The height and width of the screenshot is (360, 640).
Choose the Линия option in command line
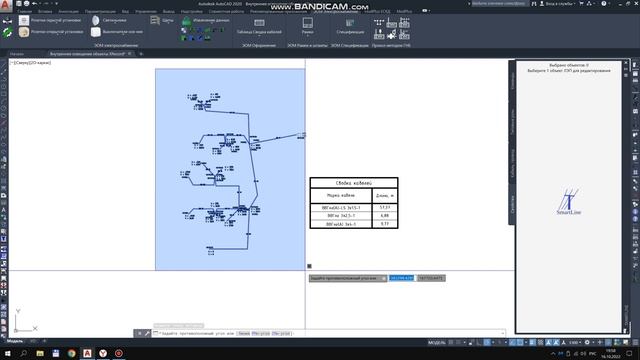pos(244,333)
